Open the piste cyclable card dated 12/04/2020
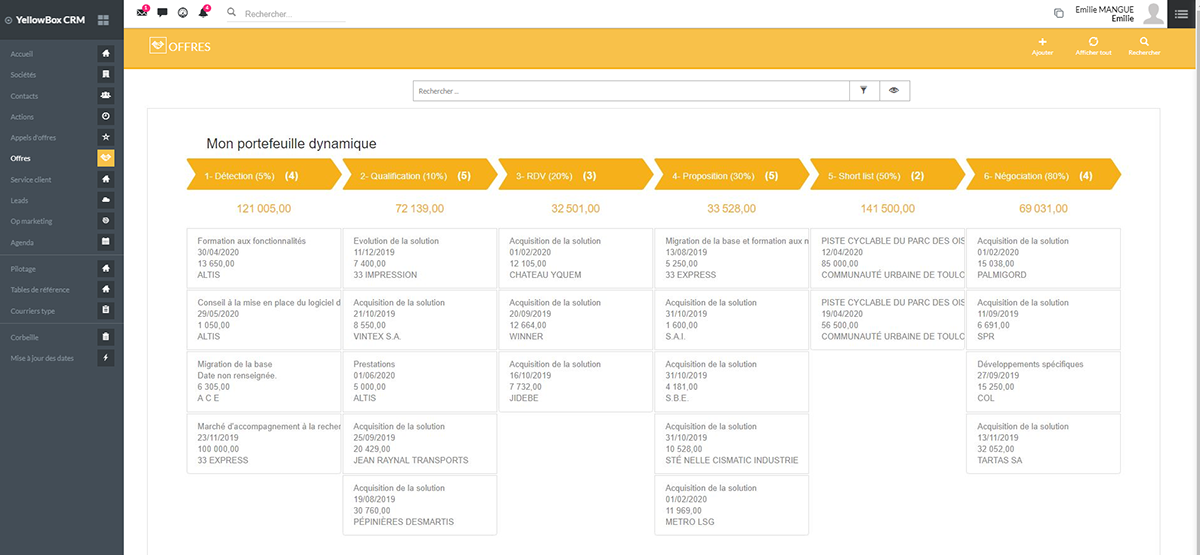Viewport: 1200px width, 555px height. [x=888, y=258]
